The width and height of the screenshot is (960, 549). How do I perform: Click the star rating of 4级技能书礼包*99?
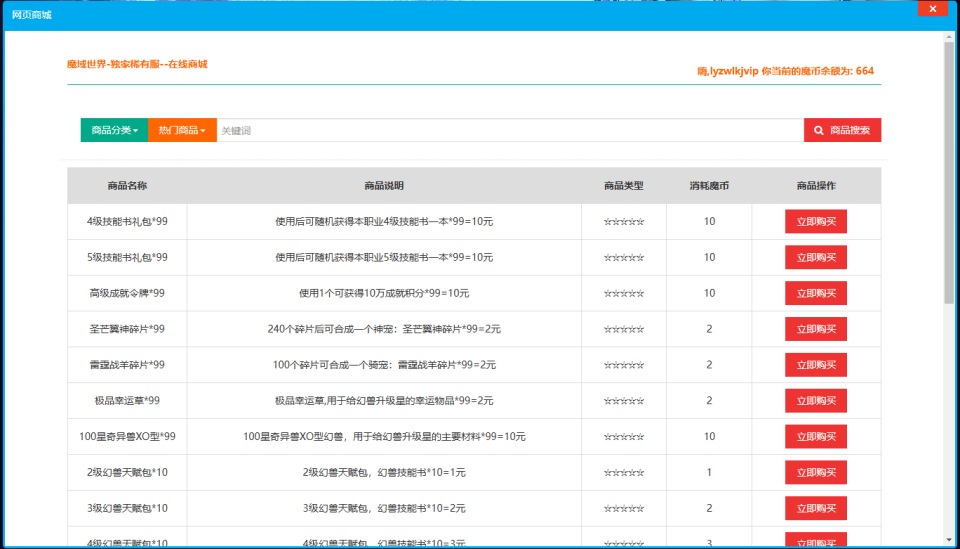coord(623,222)
